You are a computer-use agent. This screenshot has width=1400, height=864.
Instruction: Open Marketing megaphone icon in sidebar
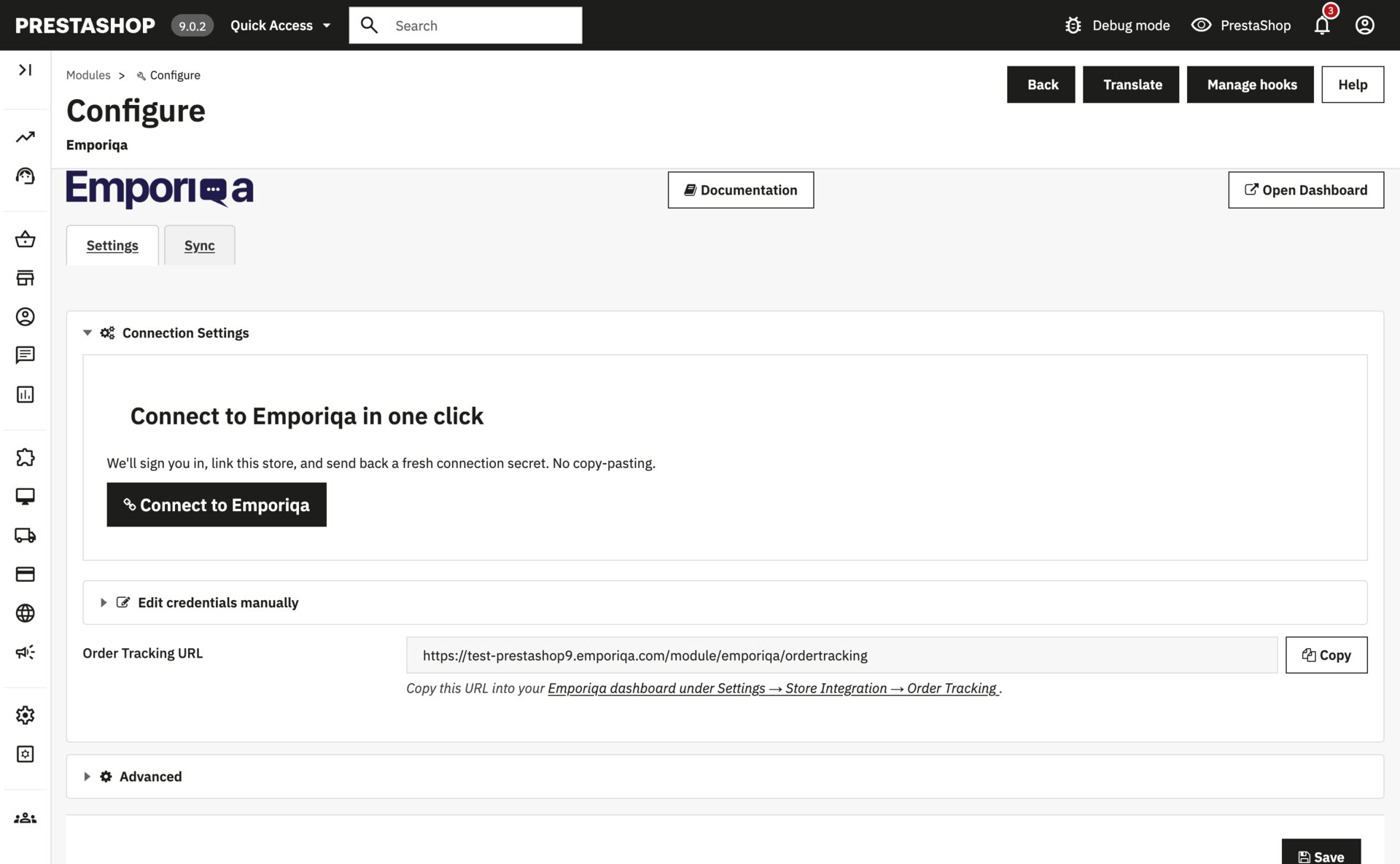[26, 652]
